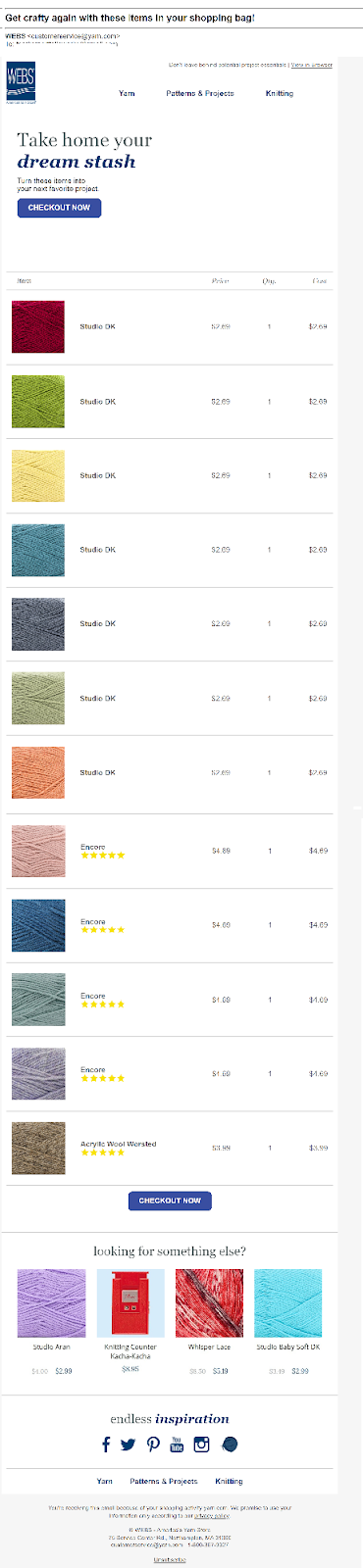The height and width of the screenshot is (1568, 363).
Task: Open the yarn ball icon after Instagram
Action: pyautogui.click(x=230, y=1444)
